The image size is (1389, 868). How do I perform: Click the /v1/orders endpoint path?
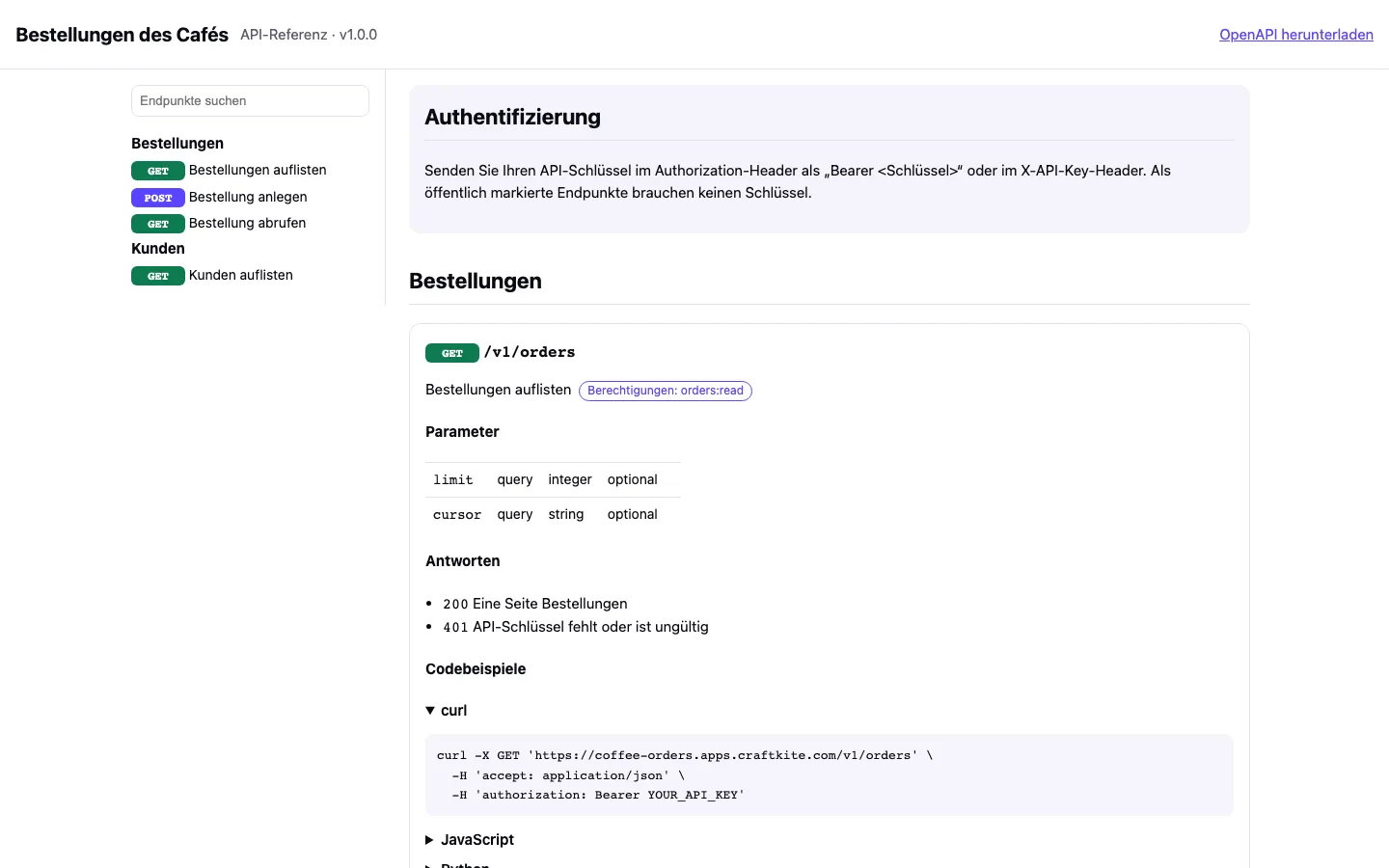coord(530,352)
